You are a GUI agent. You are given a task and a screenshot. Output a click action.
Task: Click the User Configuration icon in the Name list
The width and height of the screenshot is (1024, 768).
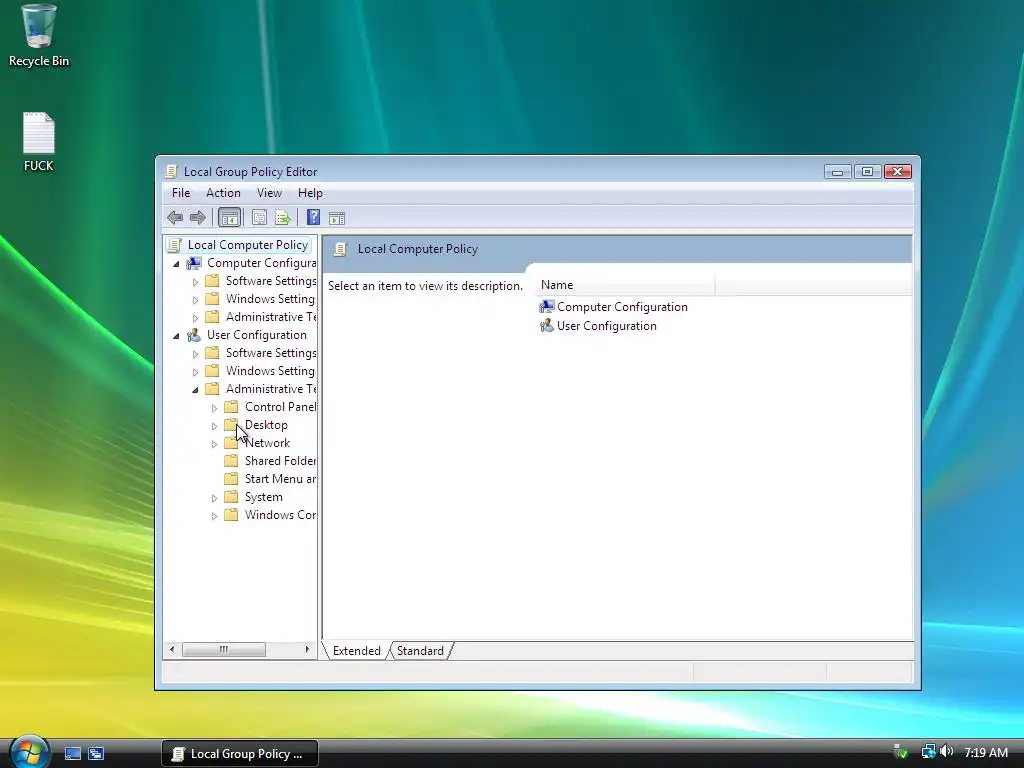pyautogui.click(x=547, y=325)
